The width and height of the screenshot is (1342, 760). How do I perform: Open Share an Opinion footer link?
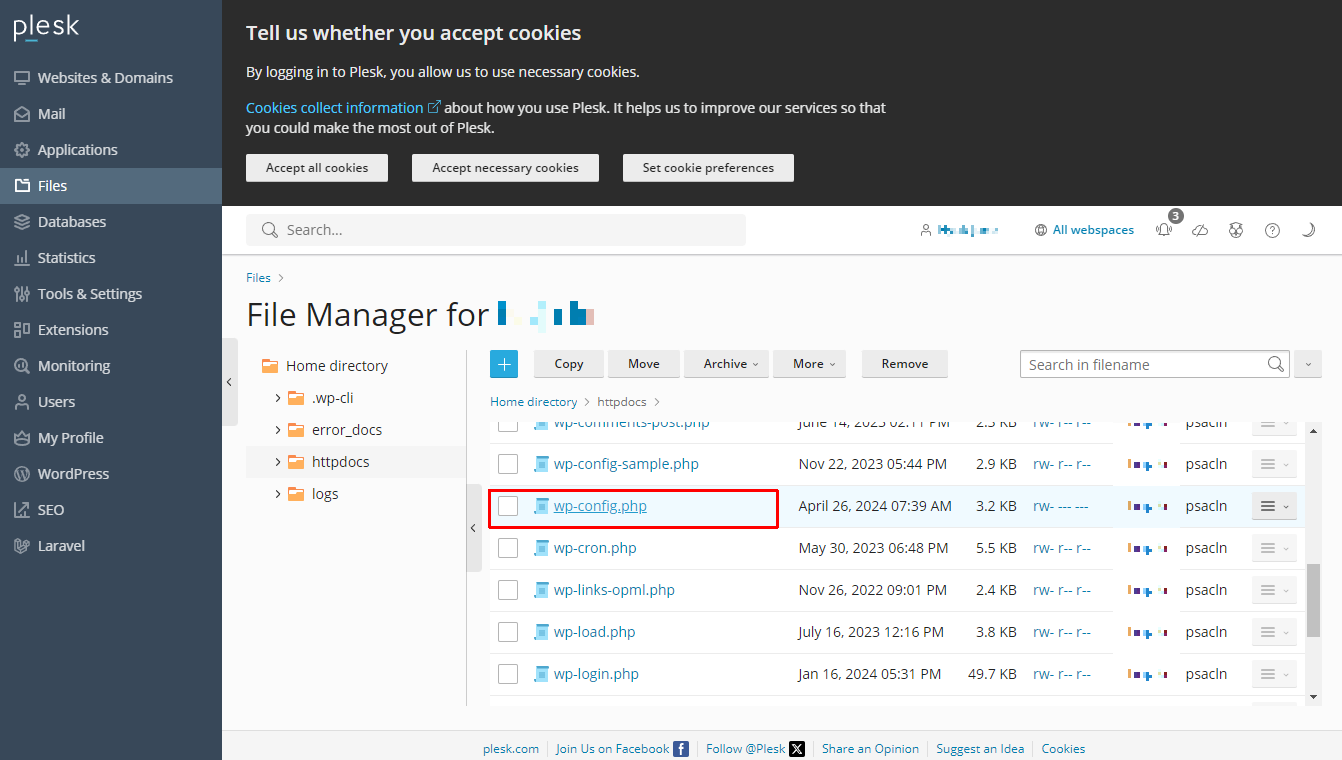pyautogui.click(x=870, y=748)
